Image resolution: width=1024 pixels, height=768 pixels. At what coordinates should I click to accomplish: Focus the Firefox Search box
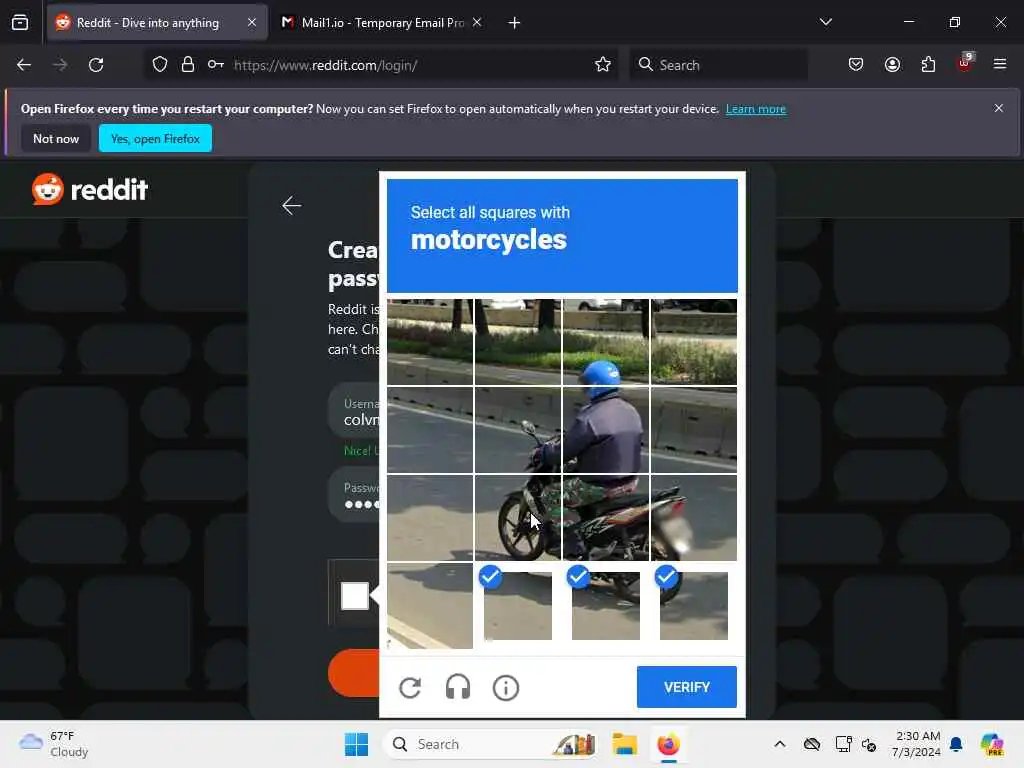click(x=718, y=65)
